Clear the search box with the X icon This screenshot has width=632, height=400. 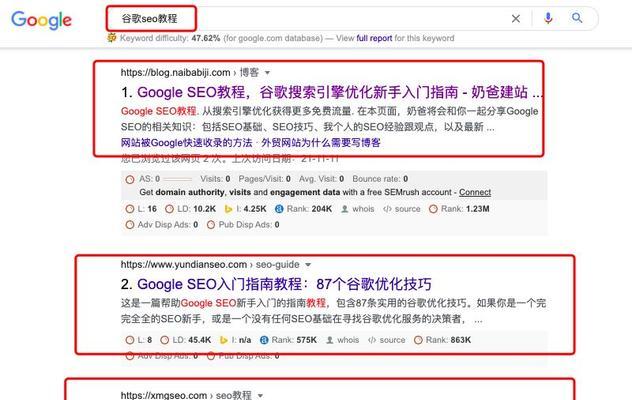tap(516, 19)
